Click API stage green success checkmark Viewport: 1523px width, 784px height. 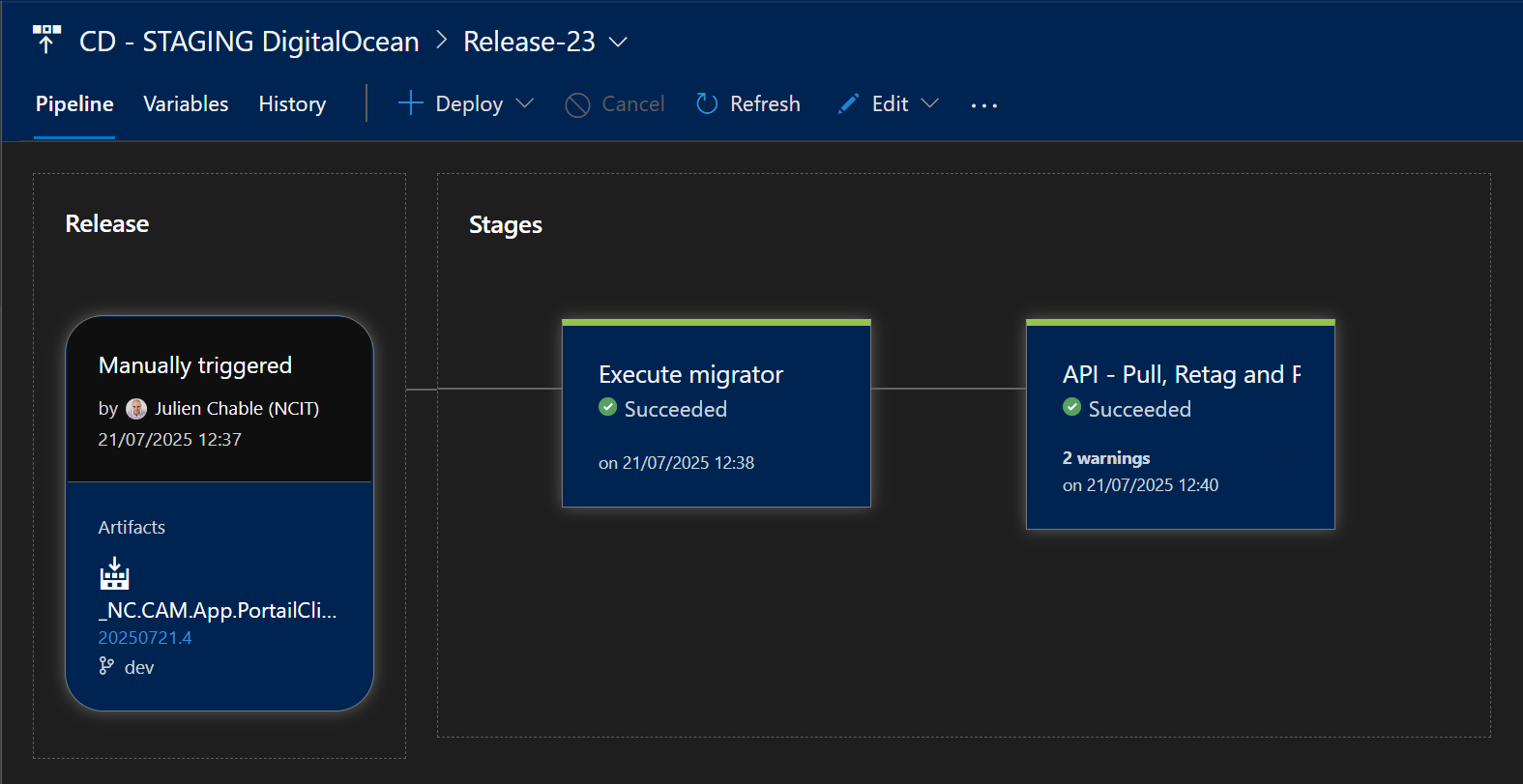1072,407
